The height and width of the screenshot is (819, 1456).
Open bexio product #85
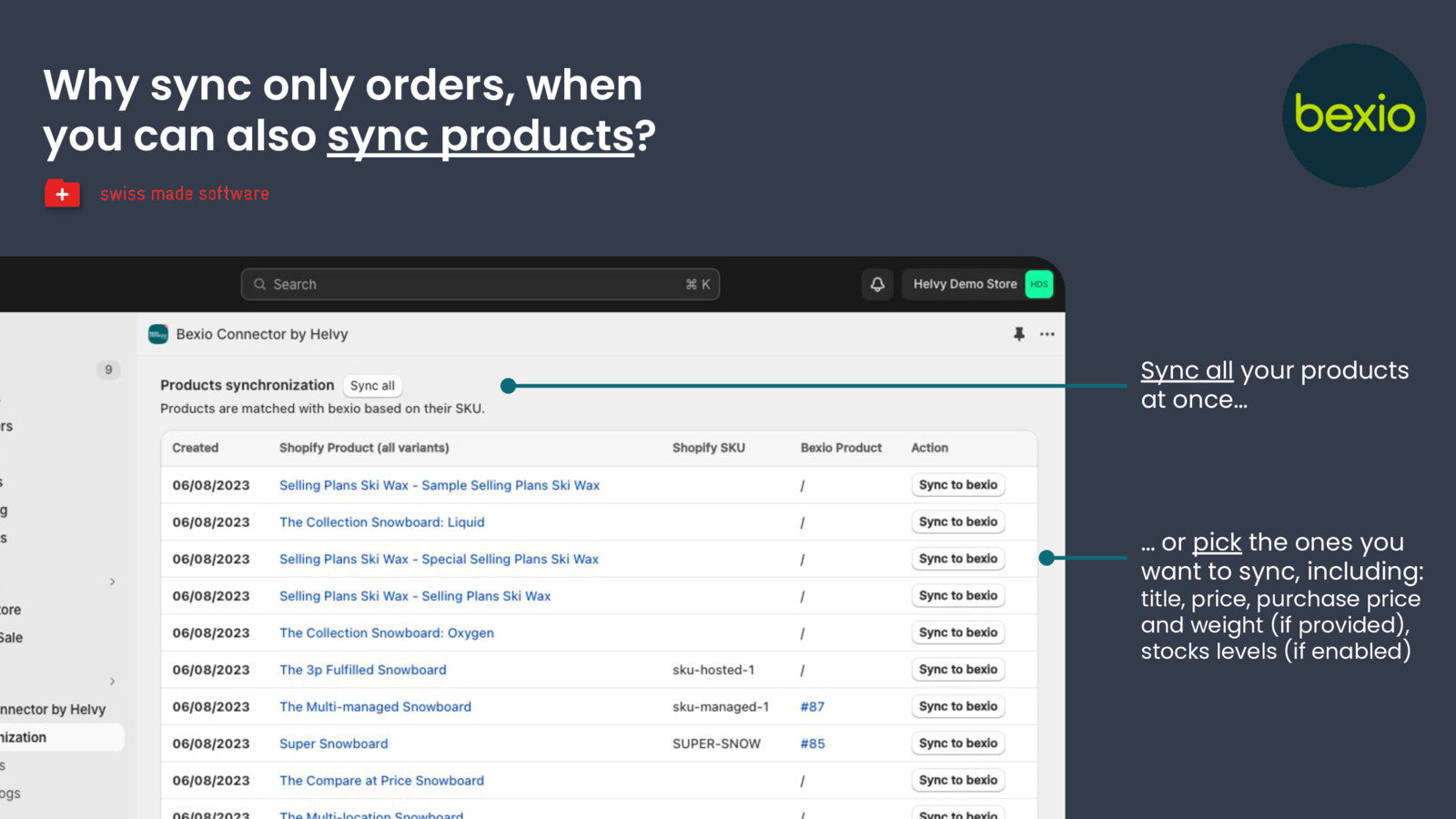[813, 743]
